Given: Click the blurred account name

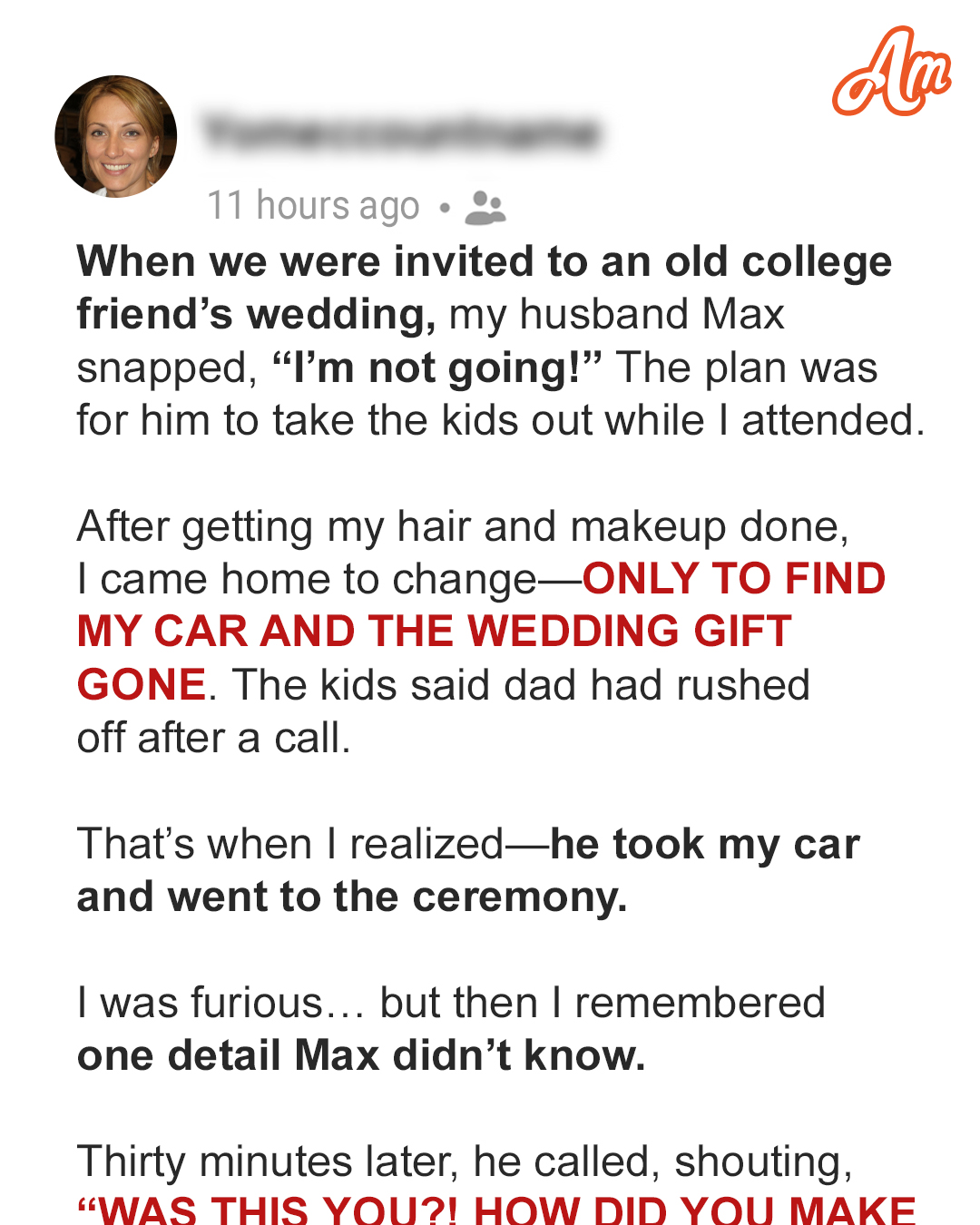Looking at the screenshot, I should [x=400, y=133].
